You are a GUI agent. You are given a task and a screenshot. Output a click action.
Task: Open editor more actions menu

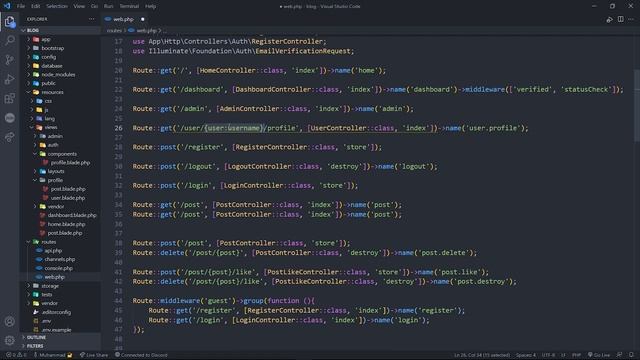pyautogui.click(x=631, y=19)
